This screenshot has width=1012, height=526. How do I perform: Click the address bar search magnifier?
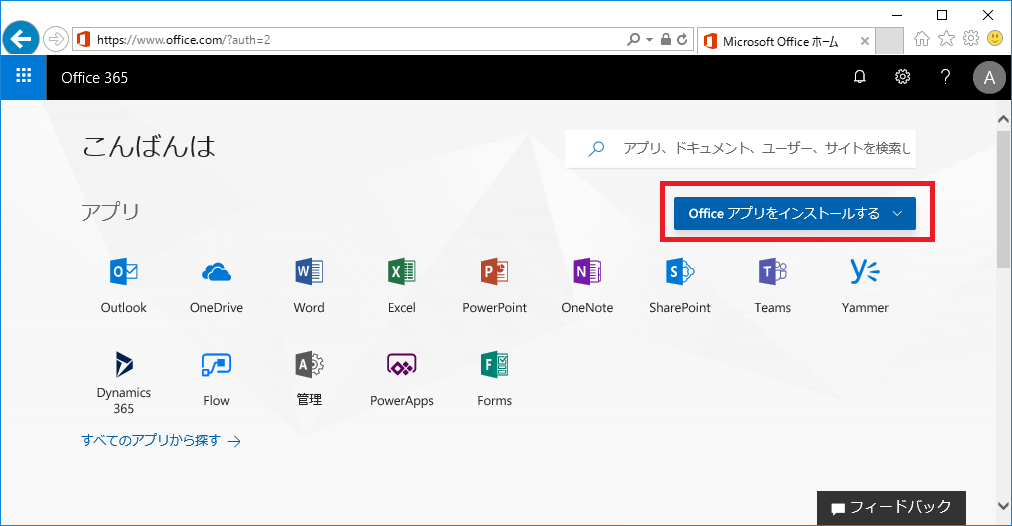point(634,39)
